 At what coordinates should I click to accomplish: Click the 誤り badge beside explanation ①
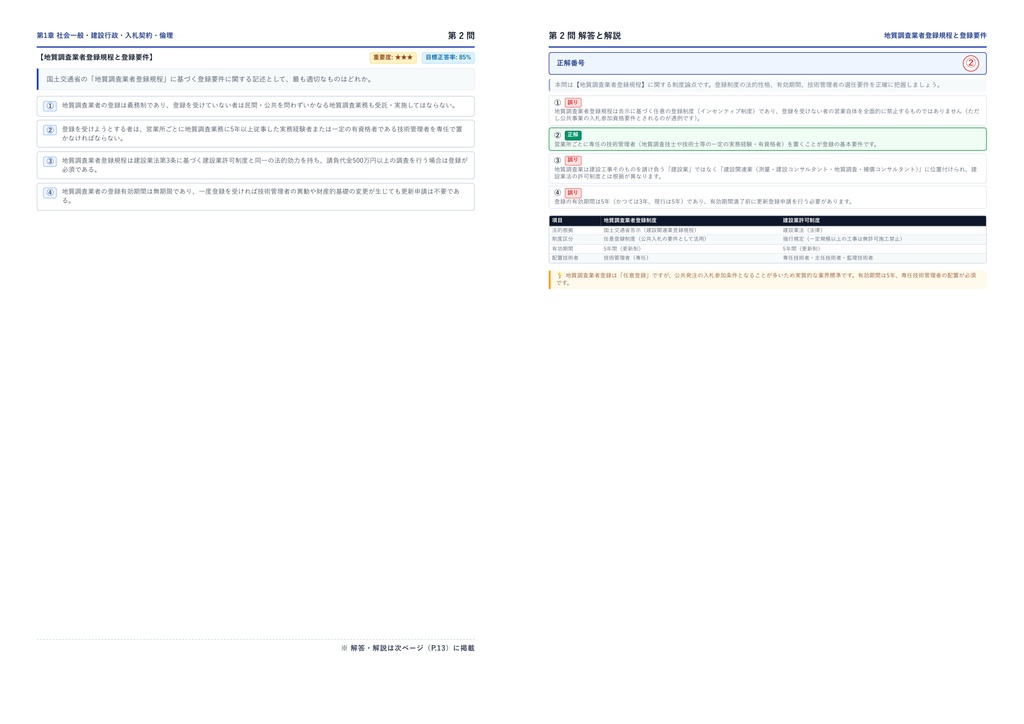[x=573, y=102]
